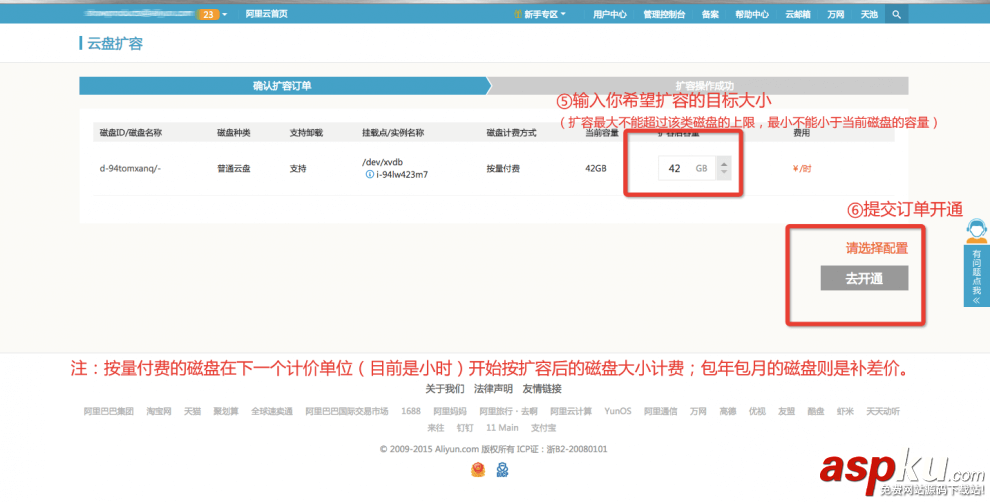This screenshot has width=990, height=502.
Task: Open the 虾米 footer link
Action: 845,411
